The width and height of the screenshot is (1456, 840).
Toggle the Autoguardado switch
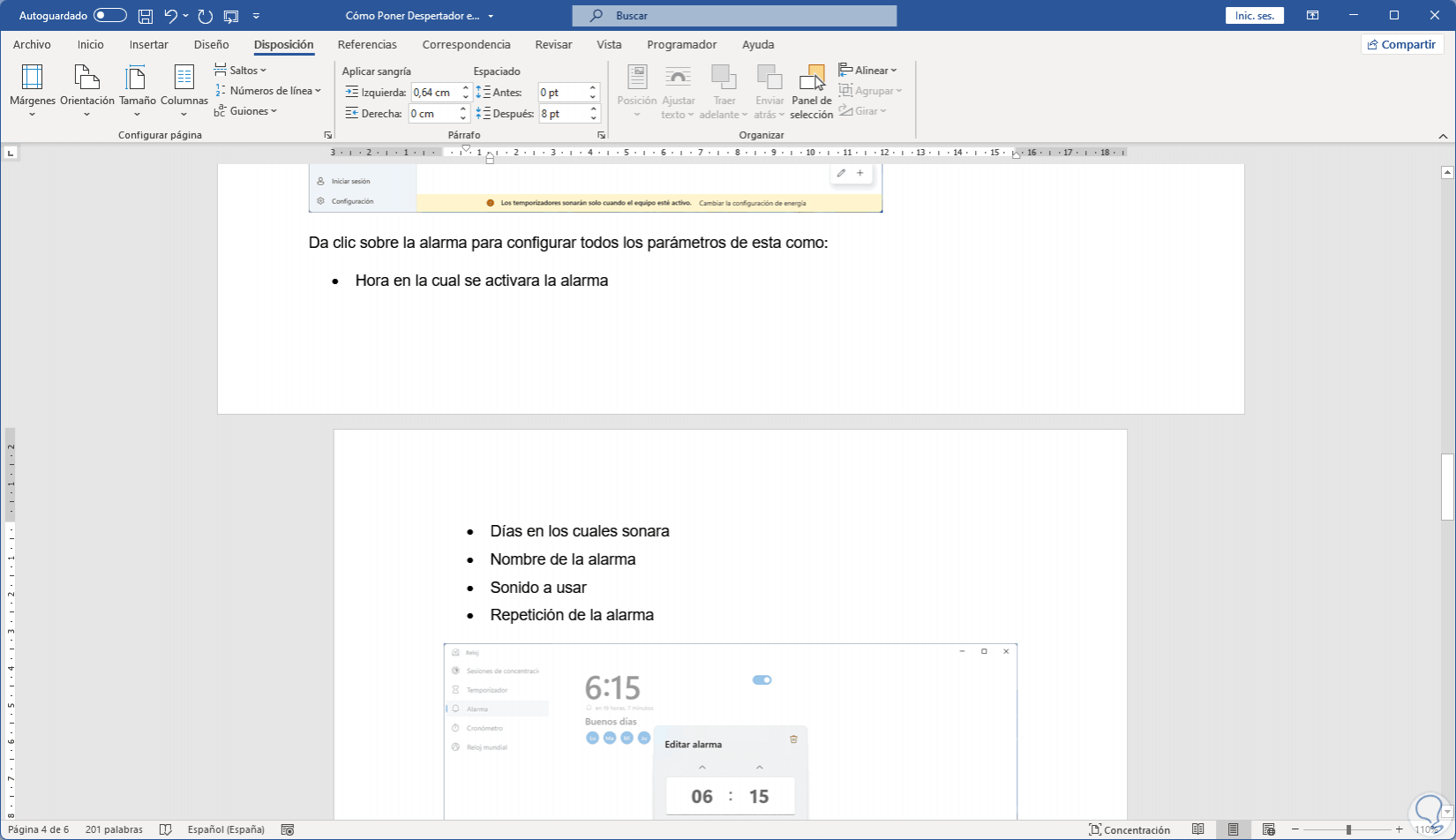(x=110, y=16)
